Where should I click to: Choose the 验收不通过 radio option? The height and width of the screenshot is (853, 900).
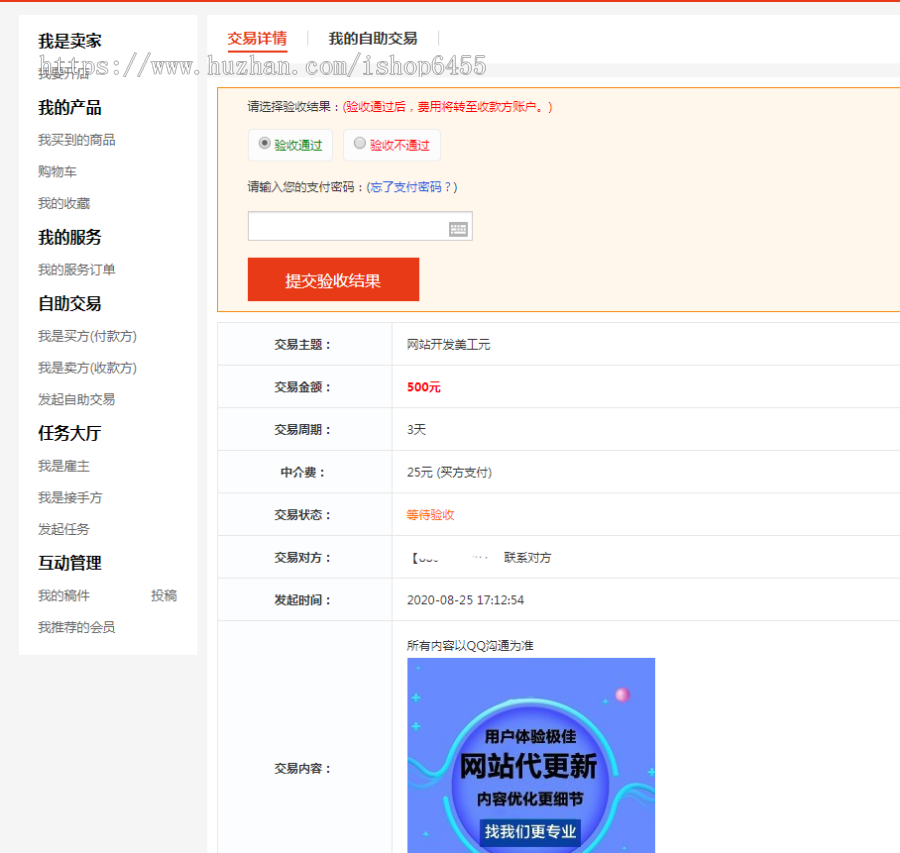click(391, 144)
